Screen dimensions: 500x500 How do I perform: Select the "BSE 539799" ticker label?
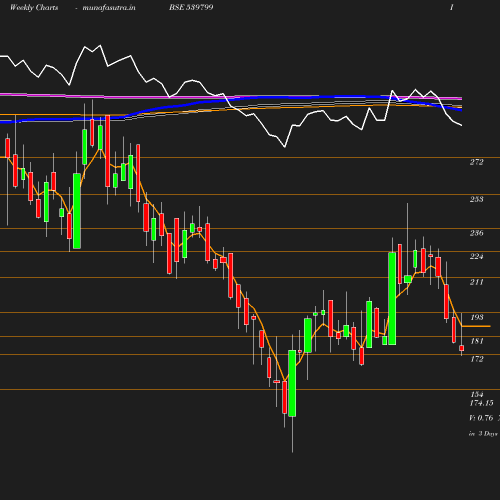tap(191, 7)
